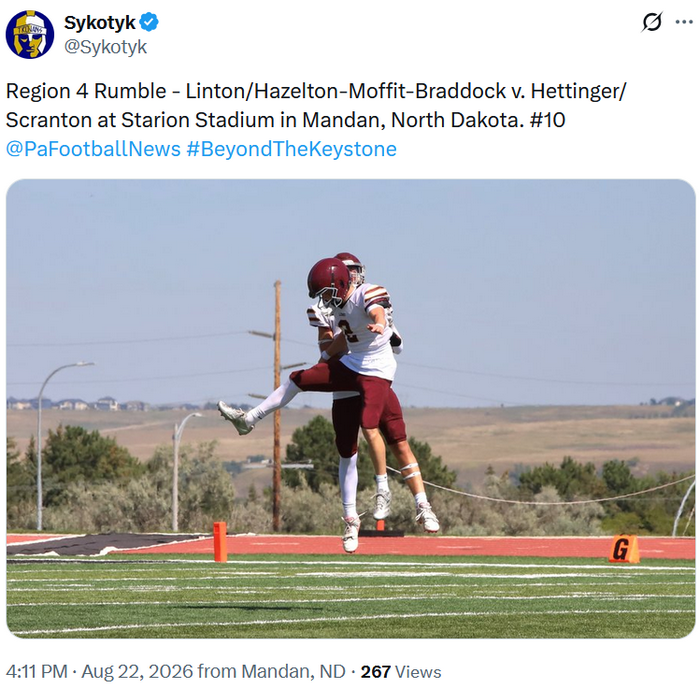Click the 4:11 PM Aug 22, 2026 timestamp
Screen dimensions: 700x689
coord(100,671)
